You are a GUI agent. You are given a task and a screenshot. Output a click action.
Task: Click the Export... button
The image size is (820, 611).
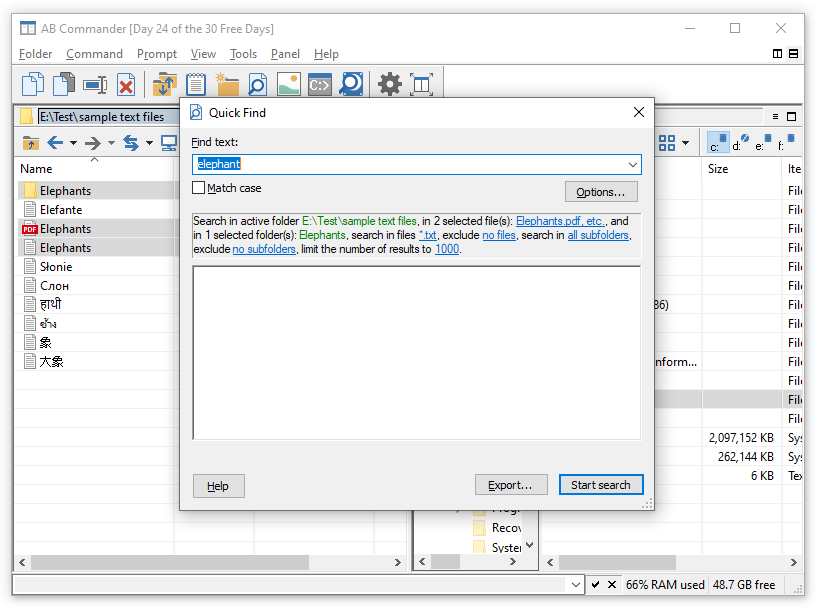click(x=511, y=485)
